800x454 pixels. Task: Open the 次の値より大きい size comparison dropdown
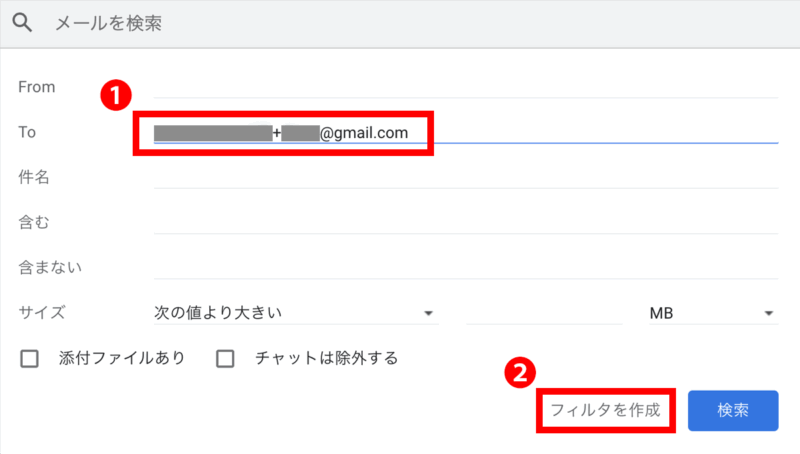[295, 313]
